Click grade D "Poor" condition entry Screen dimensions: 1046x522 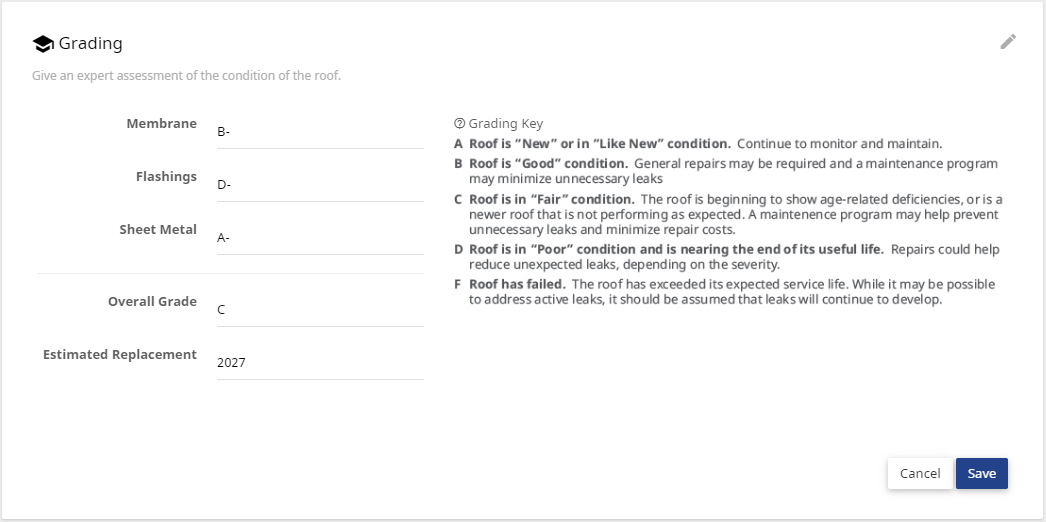(x=727, y=257)
